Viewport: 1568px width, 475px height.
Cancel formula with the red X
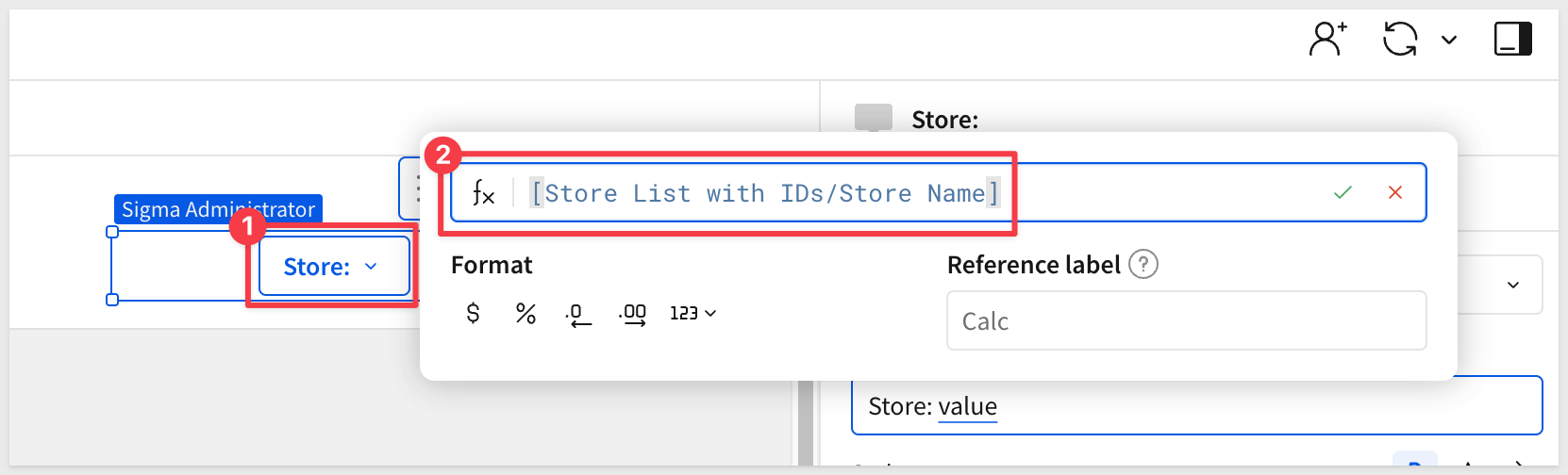pos(1395,192)
